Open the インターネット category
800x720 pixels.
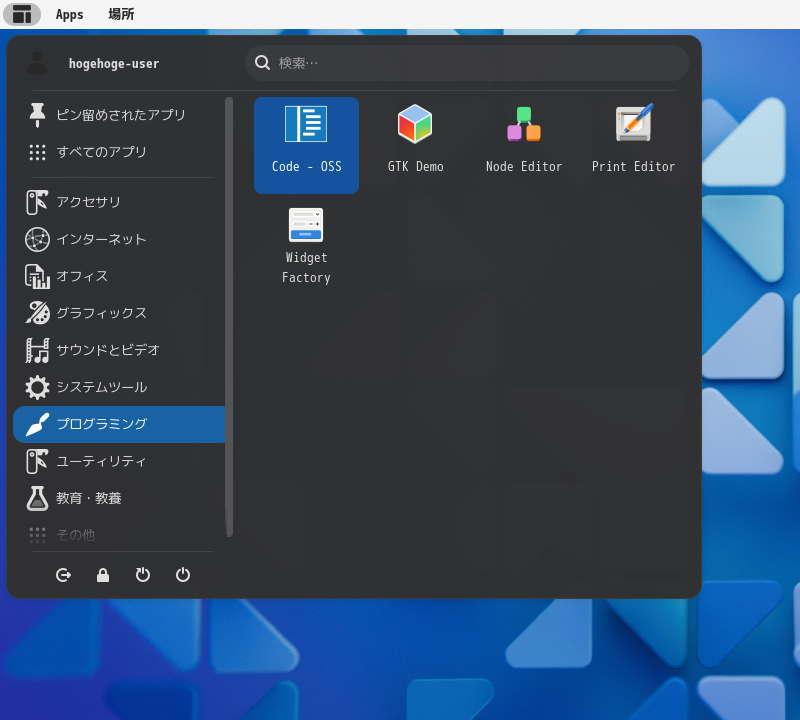tap(119, 239)
